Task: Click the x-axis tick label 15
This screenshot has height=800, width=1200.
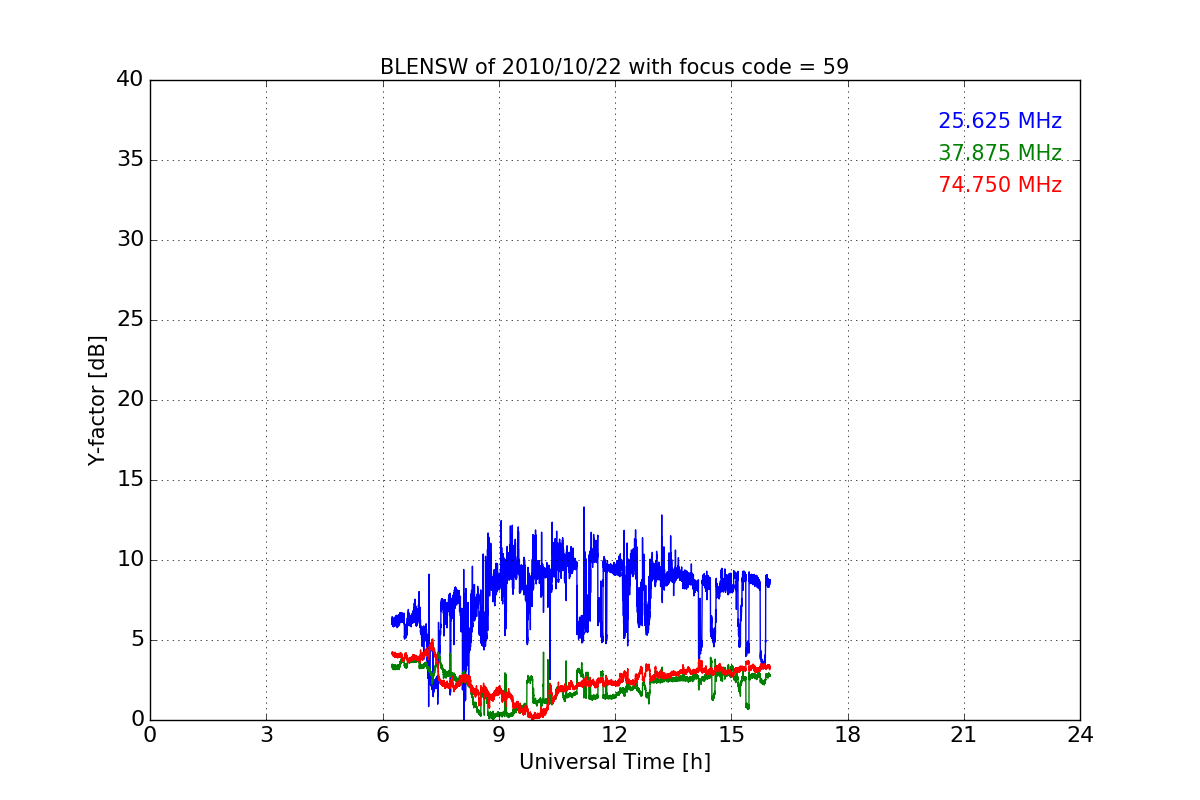Action: (x=731, y=735)
